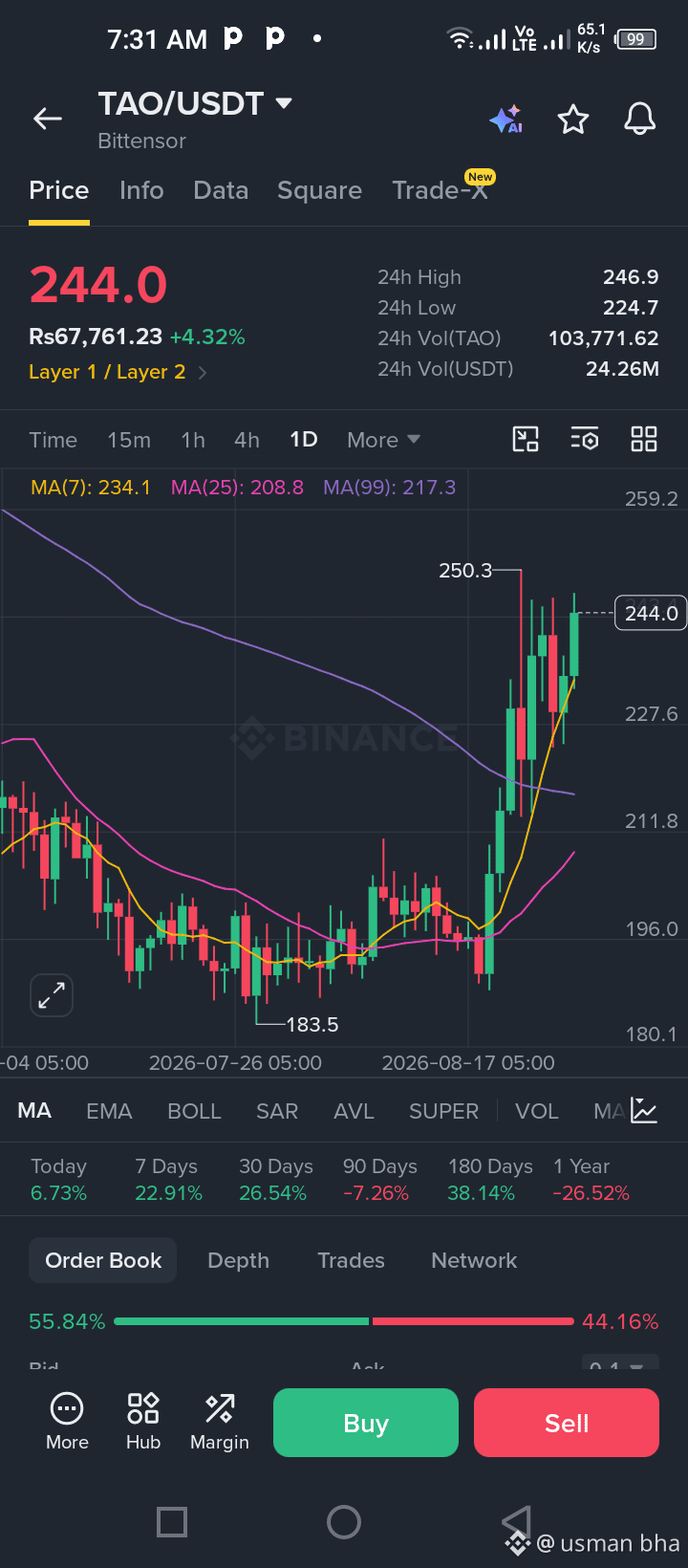Select the Trades tab
688x1568 pixels.
(351, 1260)
